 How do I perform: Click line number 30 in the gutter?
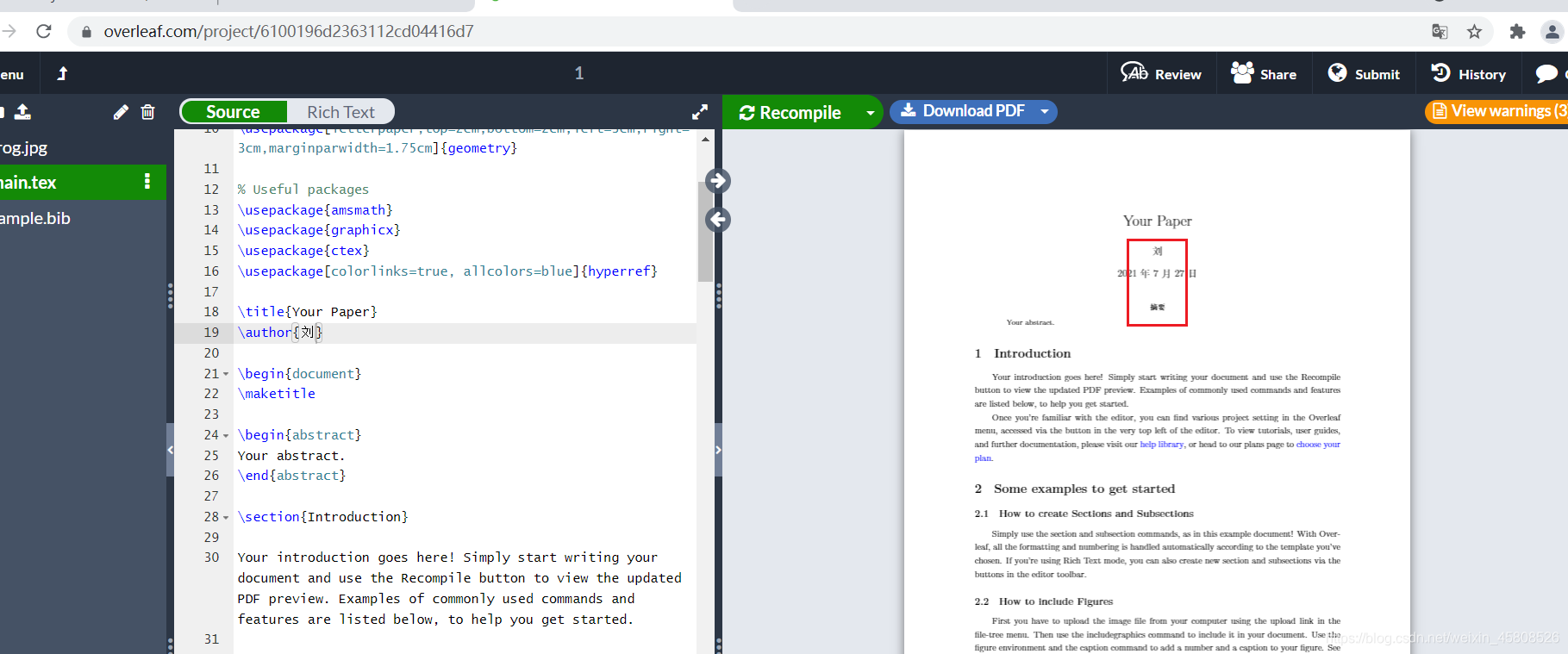(x=211, y=557)
